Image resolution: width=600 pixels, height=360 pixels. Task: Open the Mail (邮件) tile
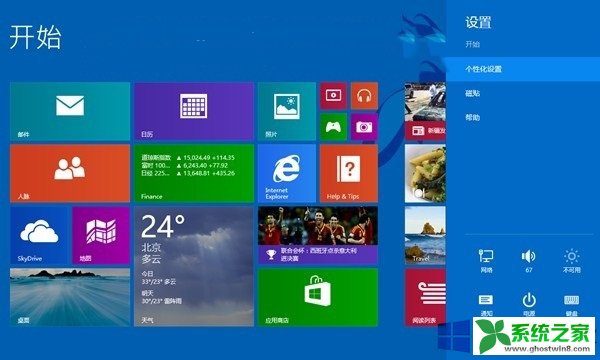(70, 111)
